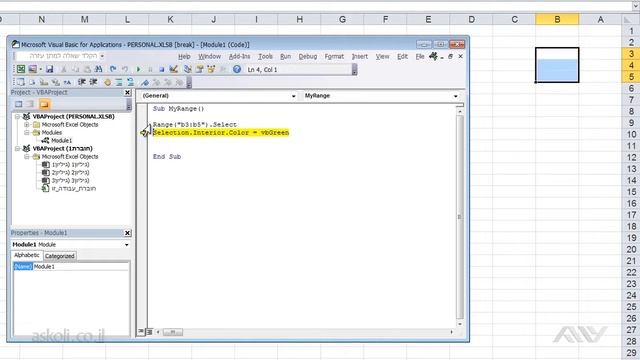Click the View Code icon in the Project panel

(18, 104)
